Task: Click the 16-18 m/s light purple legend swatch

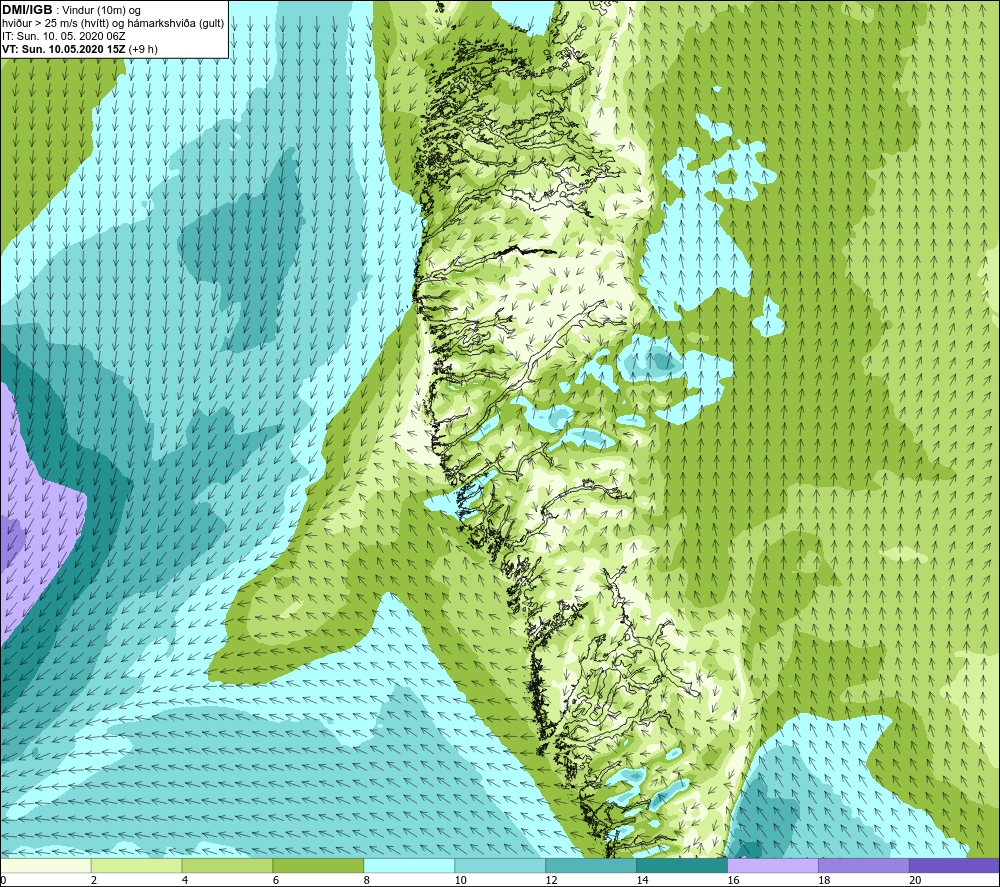Action: 773,865
